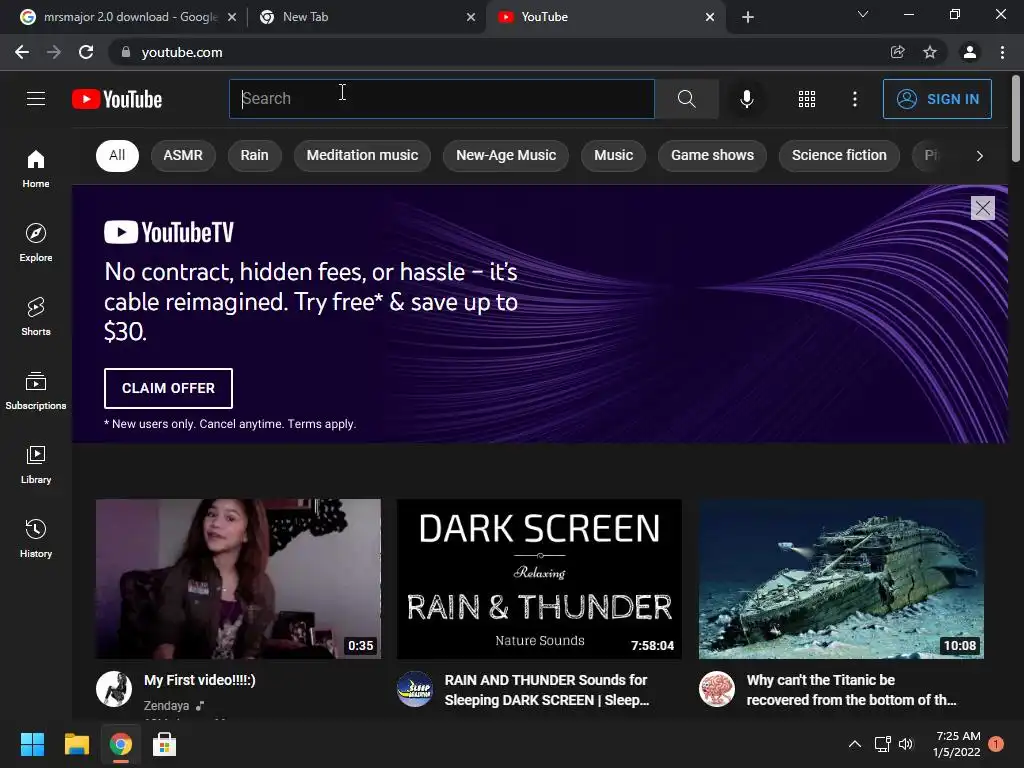Select the New-Age Music chip

506,155
